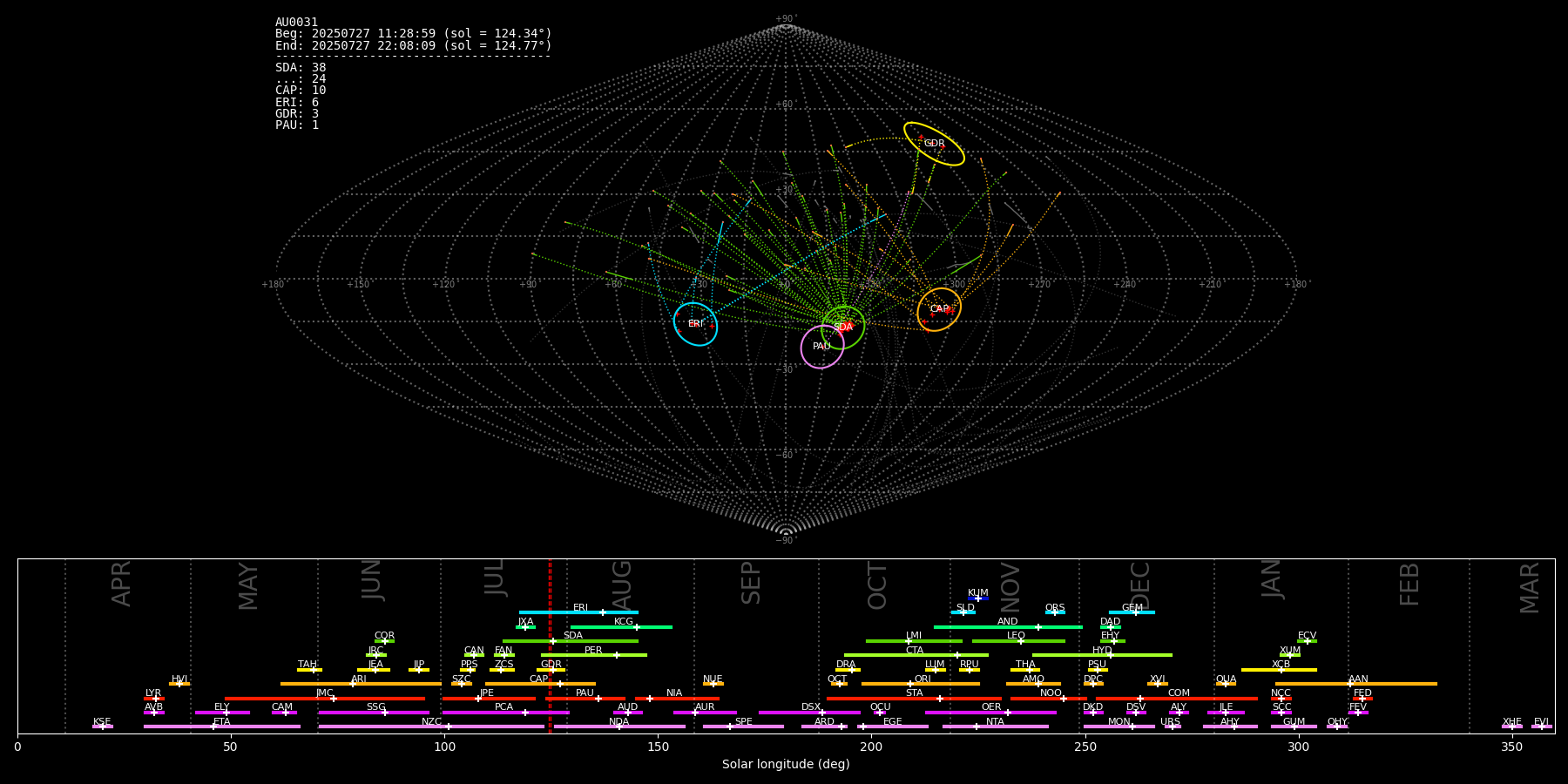The height and width of the screenshot is (784, 1568).
Task: Click the pink NTA shower bar
Action: [x=995, y=727]
